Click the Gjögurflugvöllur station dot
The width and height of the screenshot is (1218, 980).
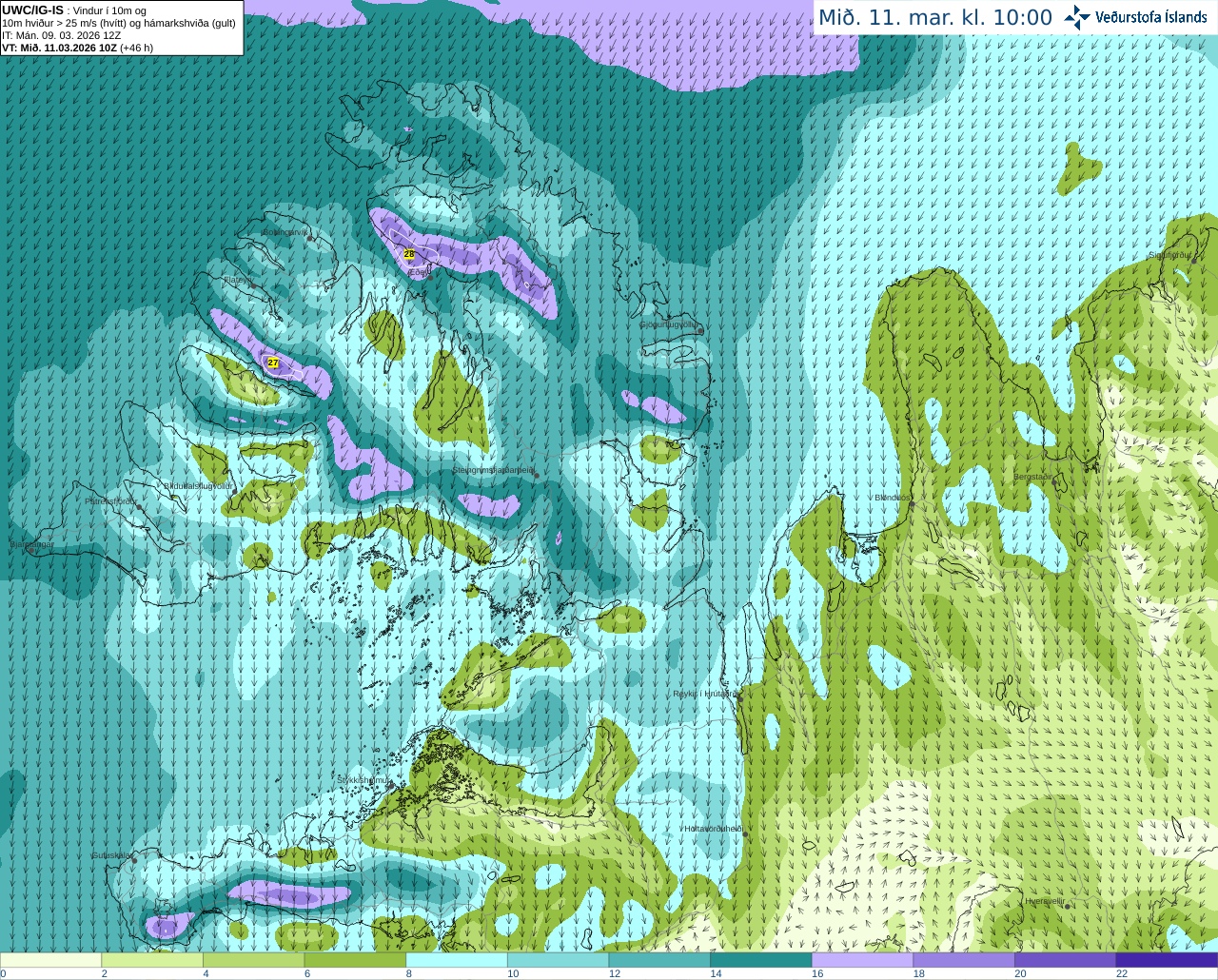[x=700, y=330]
